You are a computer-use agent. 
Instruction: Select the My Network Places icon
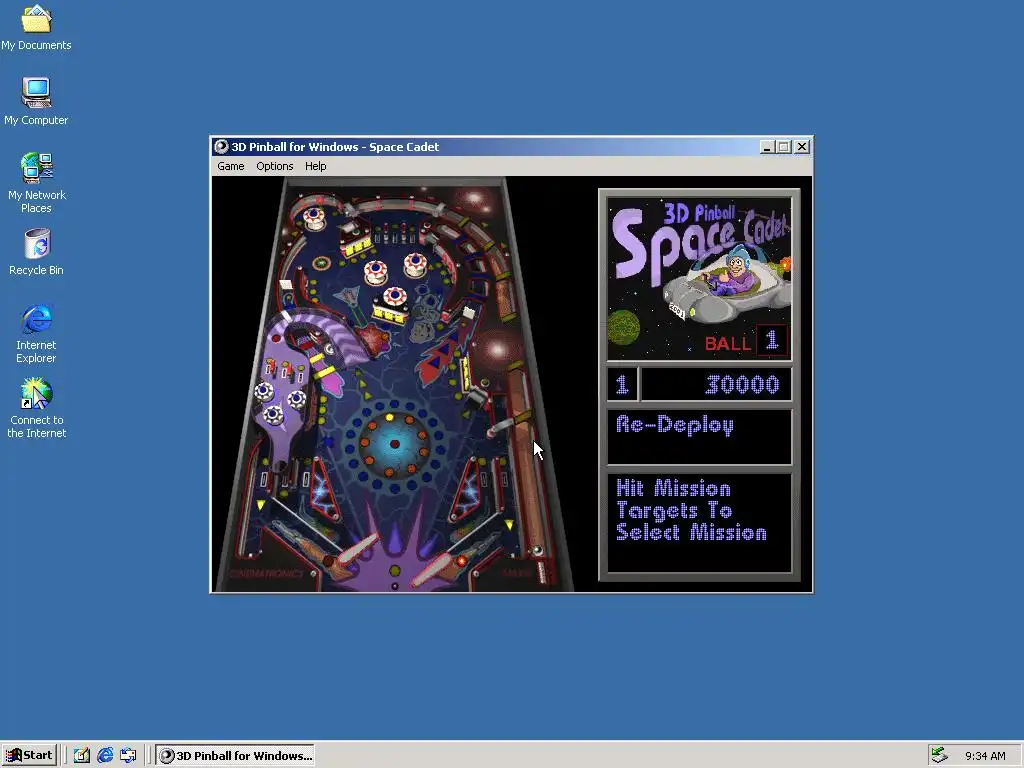(x=37, y=183)
